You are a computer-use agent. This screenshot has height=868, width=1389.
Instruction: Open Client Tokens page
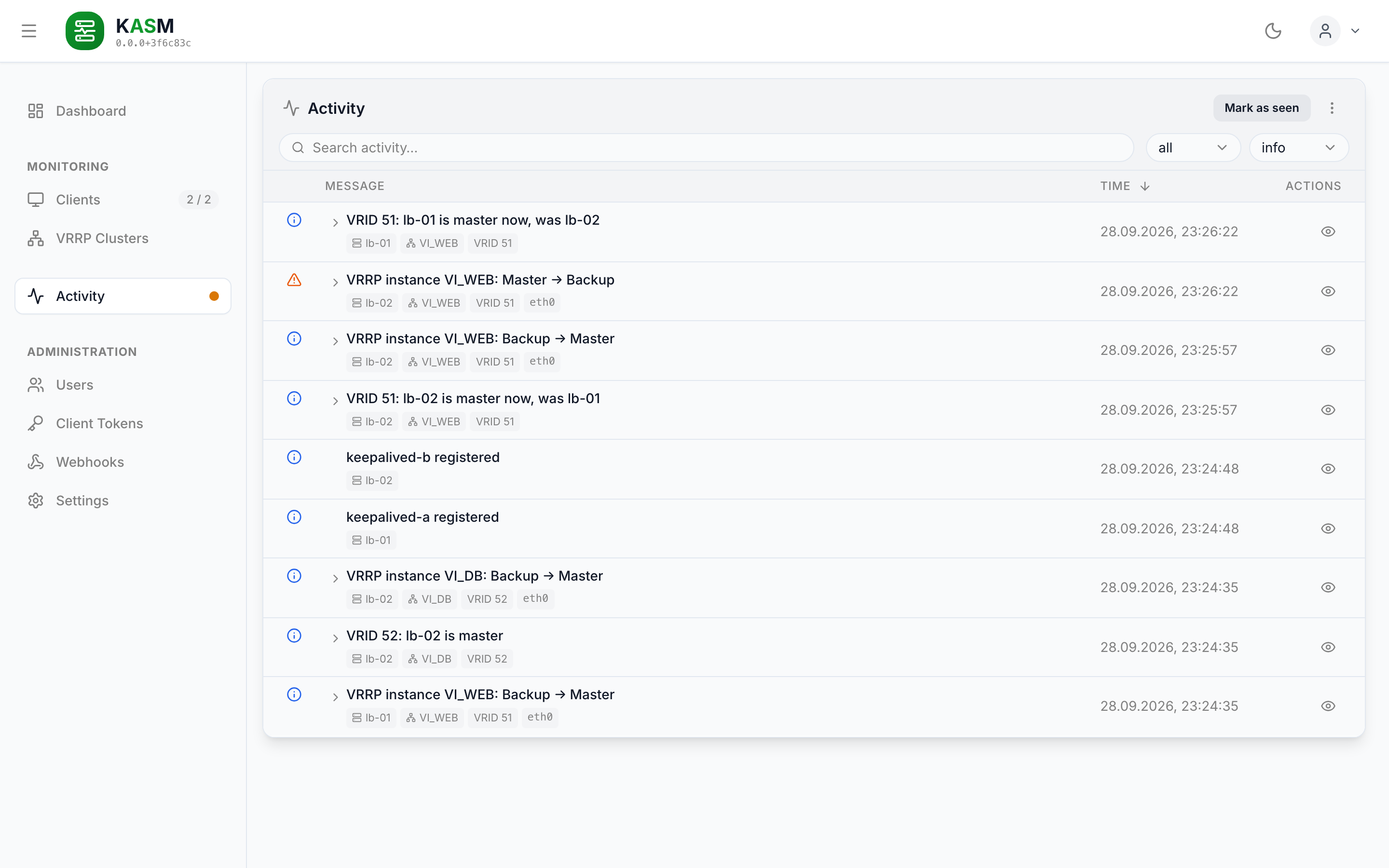[123, 424]
